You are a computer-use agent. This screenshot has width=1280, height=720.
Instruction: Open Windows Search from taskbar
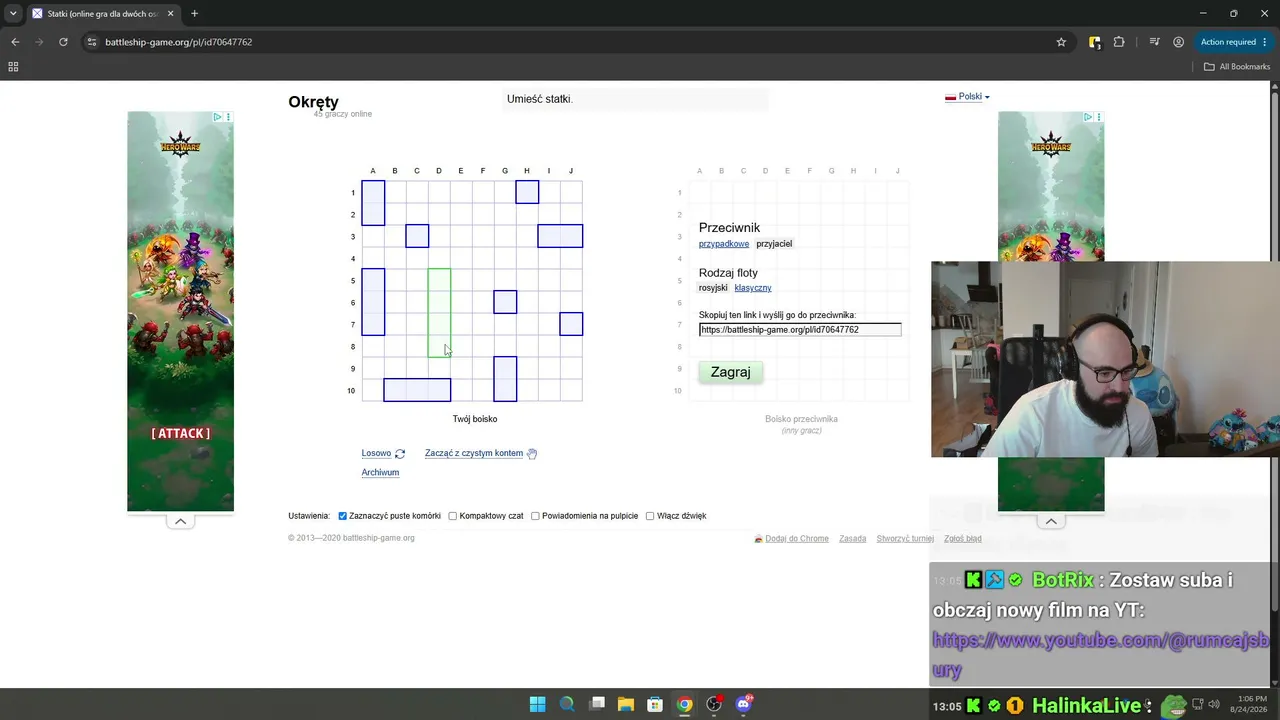[567, 704]
